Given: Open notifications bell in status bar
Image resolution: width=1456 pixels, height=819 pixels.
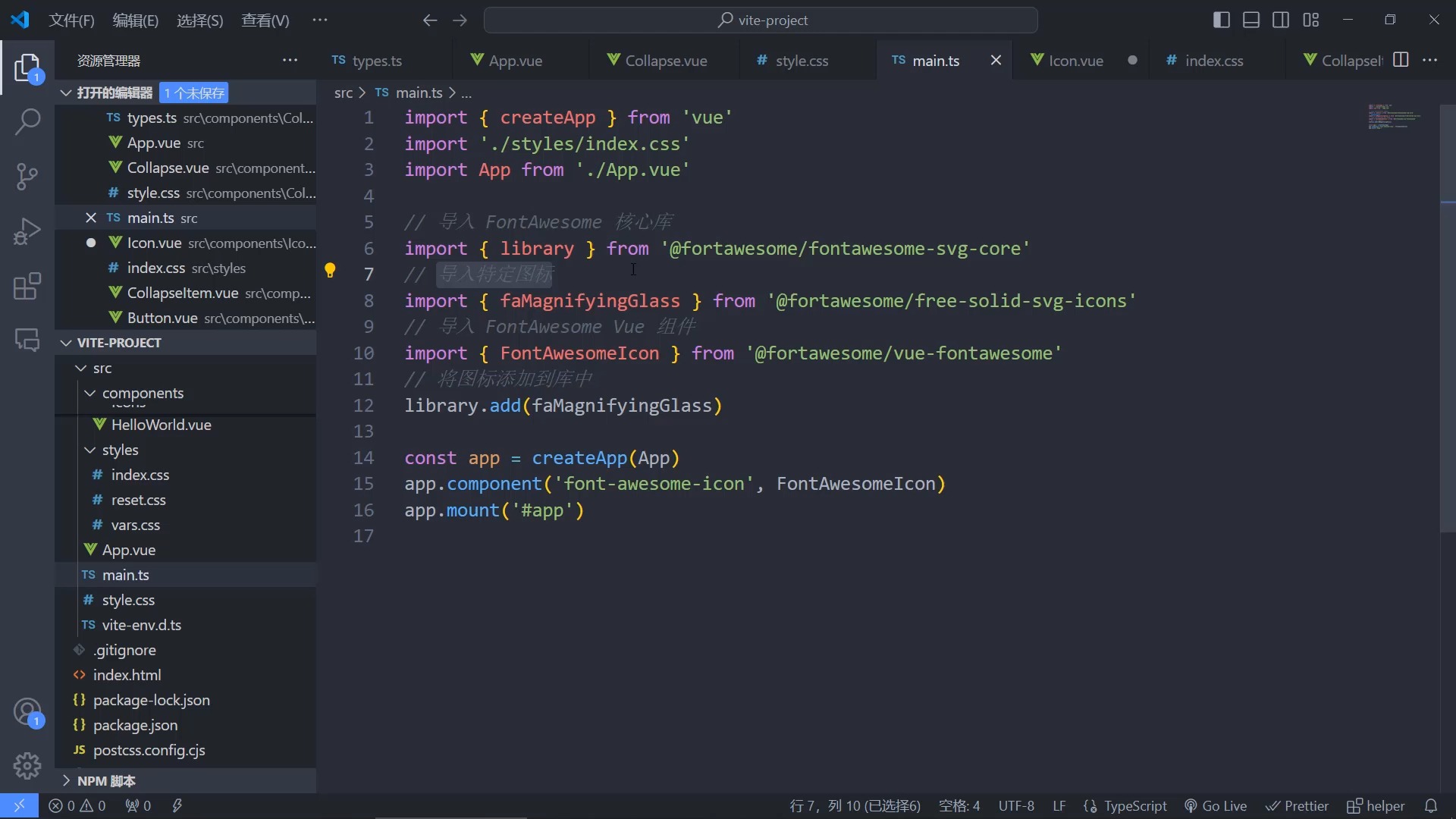Looking at the screenshot, I should (1431, 805).
